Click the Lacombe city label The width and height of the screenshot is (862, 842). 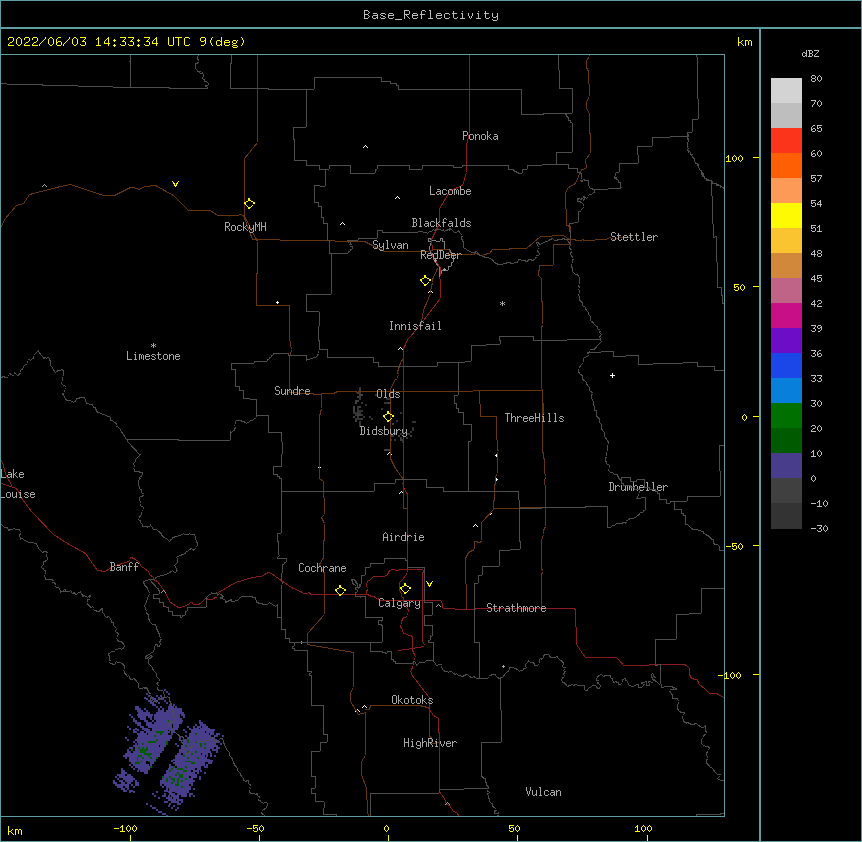pos(450,191)
